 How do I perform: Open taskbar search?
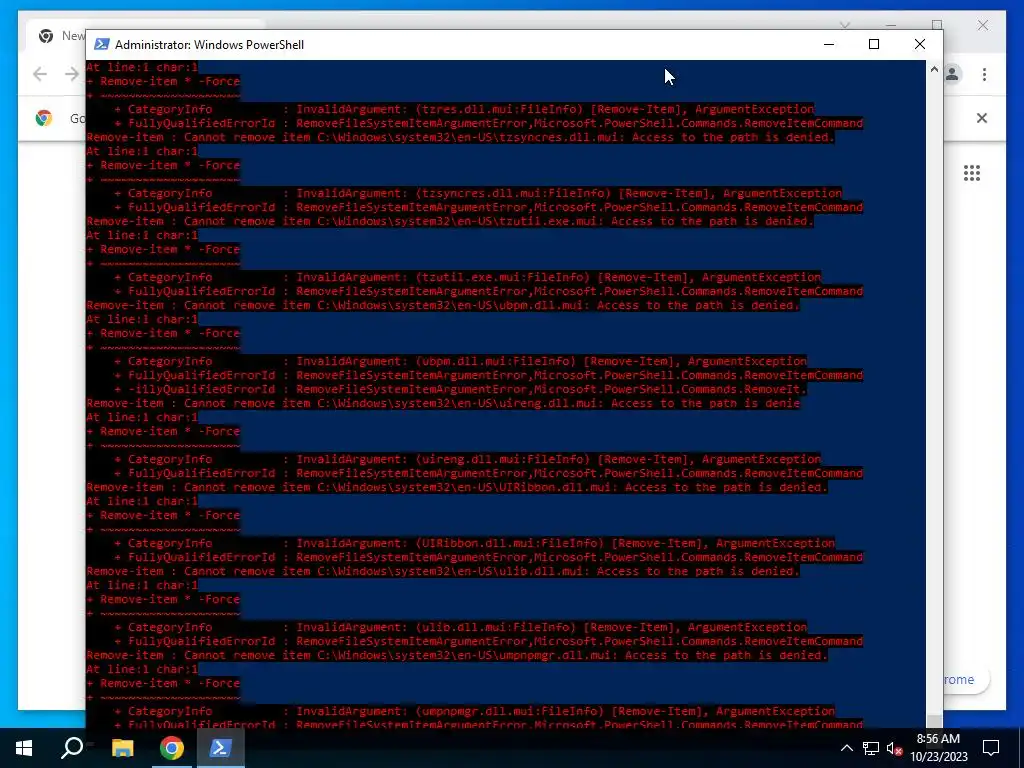tap(72, 748)
